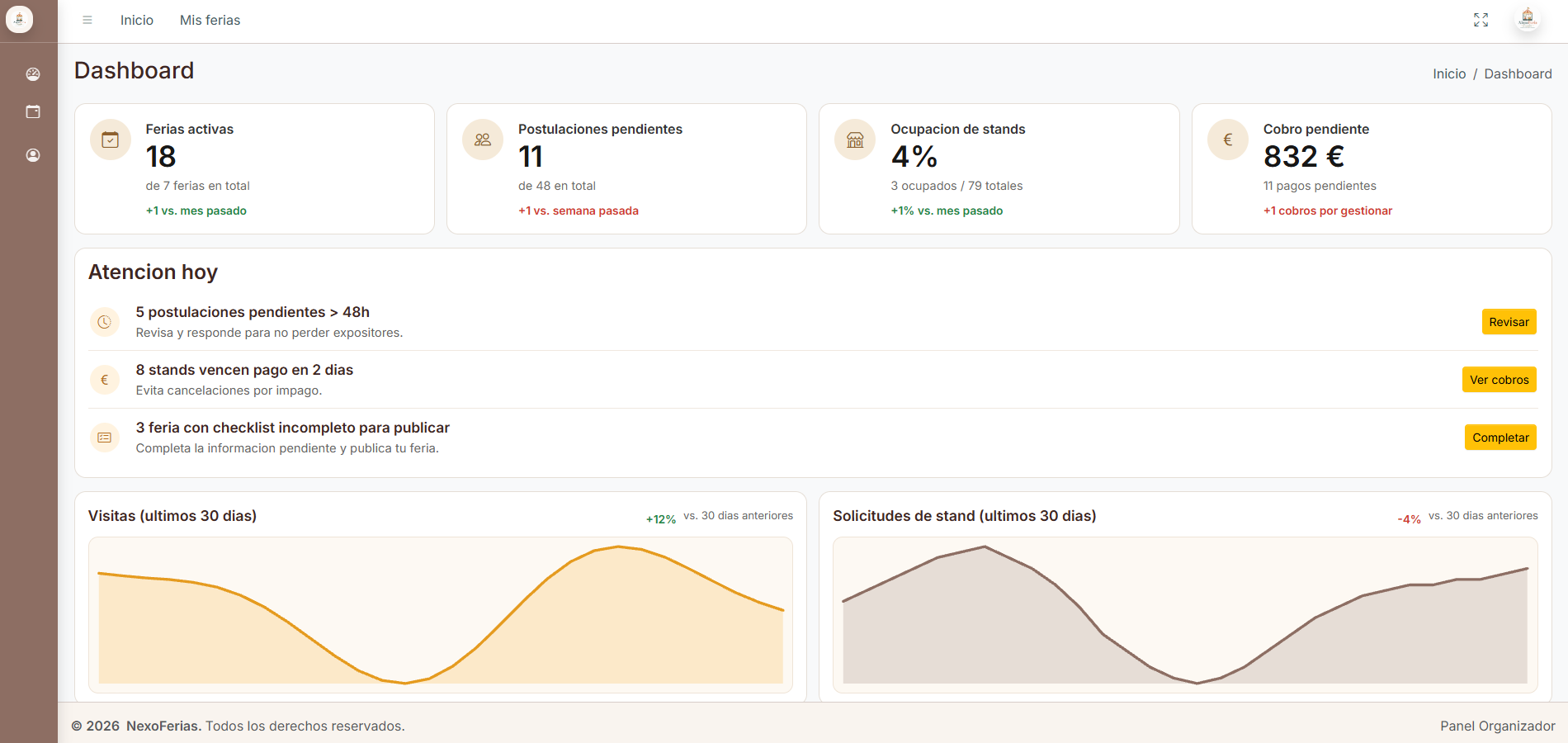Viewport: 1568px width, 743px height.
Task: Click 'Atencion hoy' section title
Action: pos(153,272)
